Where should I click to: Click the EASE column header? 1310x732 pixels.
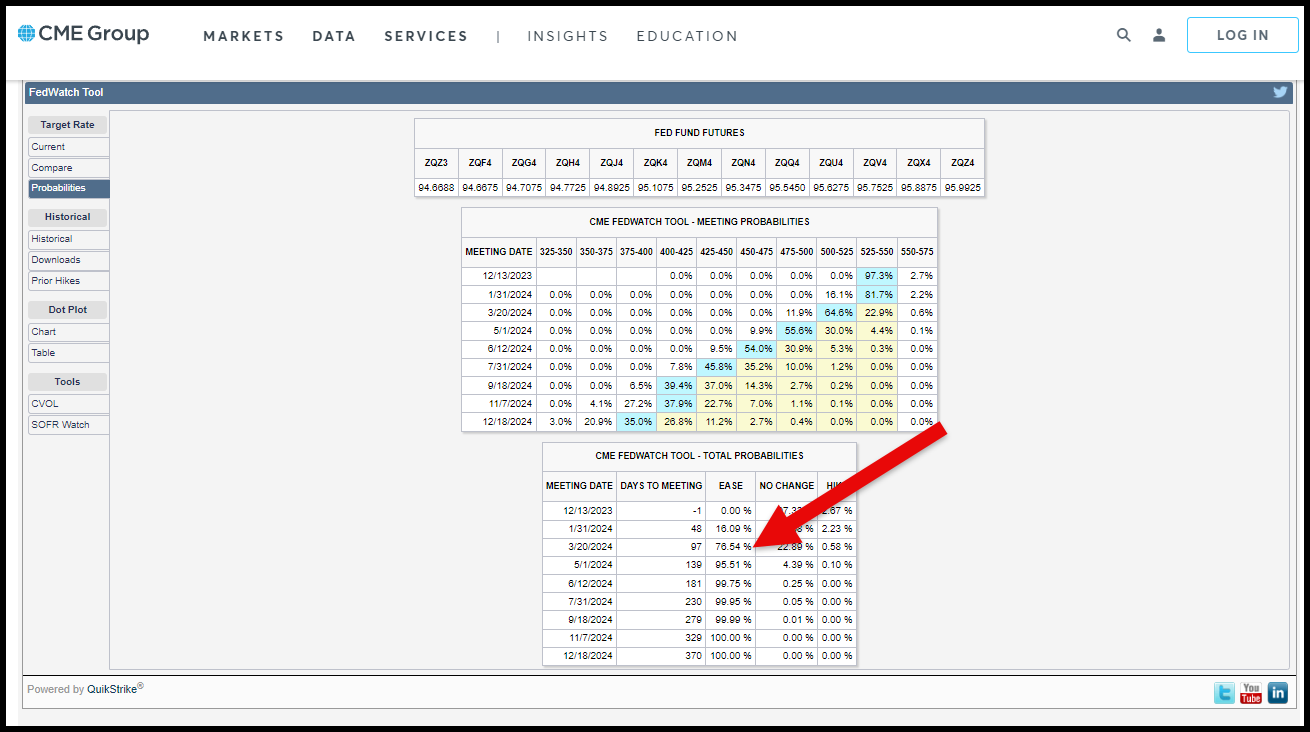point(731,486)
